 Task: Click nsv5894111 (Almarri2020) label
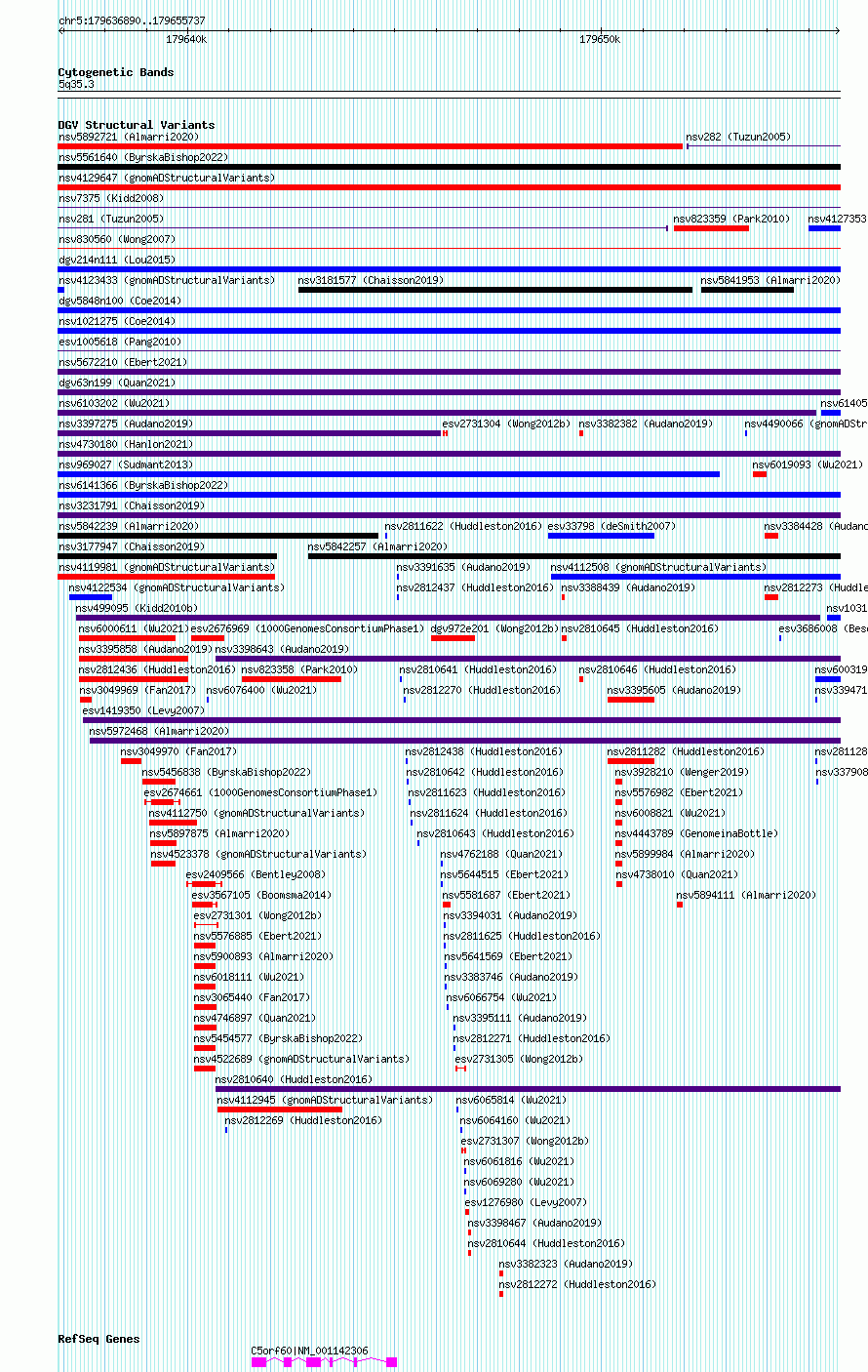(746, 895)
